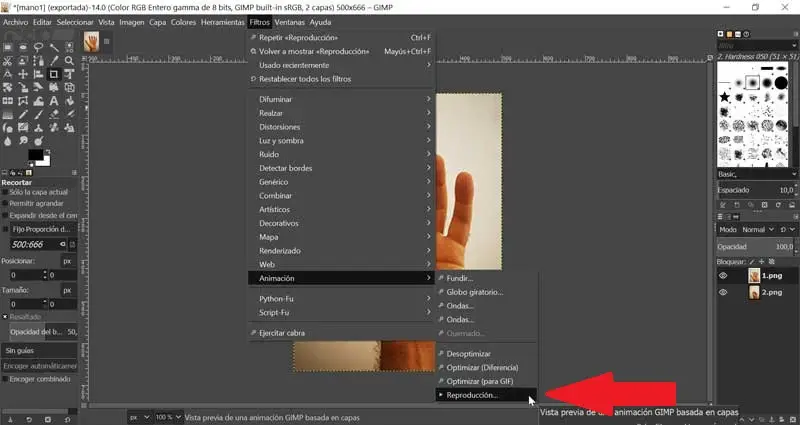Screen dimensions: 800x425
Task: Select the Fuzzy Select wand tool
Action: (x=54, y=47)
